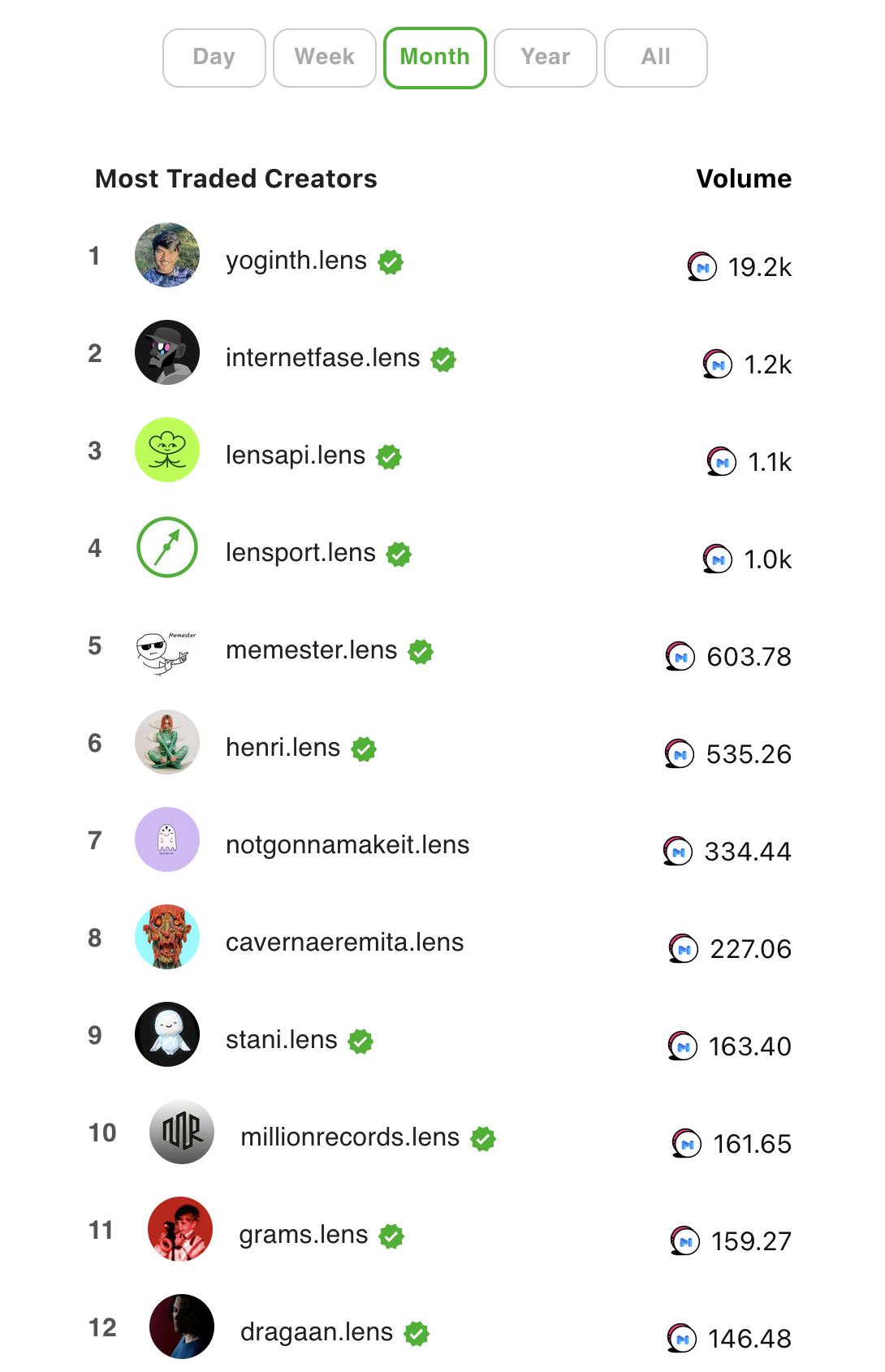Open the cavernaeremita.lens creator link
Image resolution: width=885 pixels, height=1372 pixels.
[345, 942]
